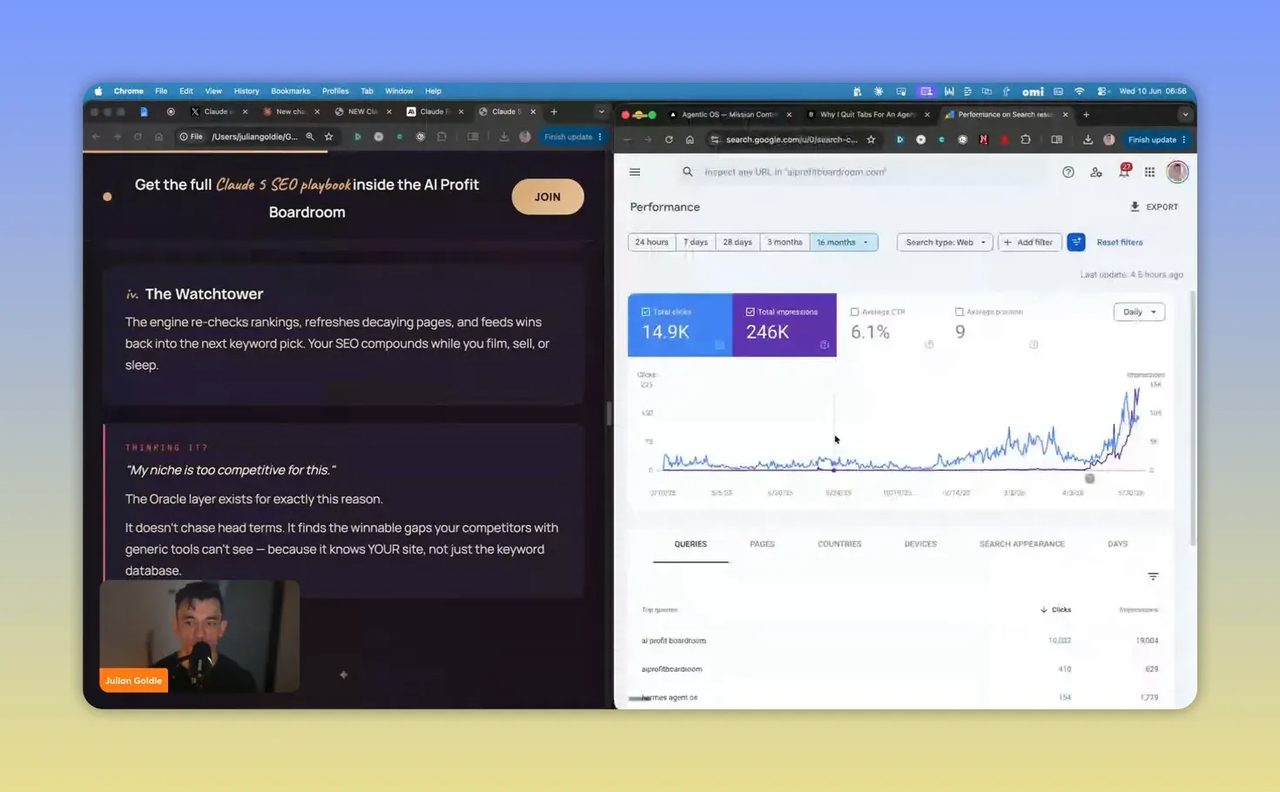
Task: Toggle Total impressions metric checkbox
Action: point(750,312)
